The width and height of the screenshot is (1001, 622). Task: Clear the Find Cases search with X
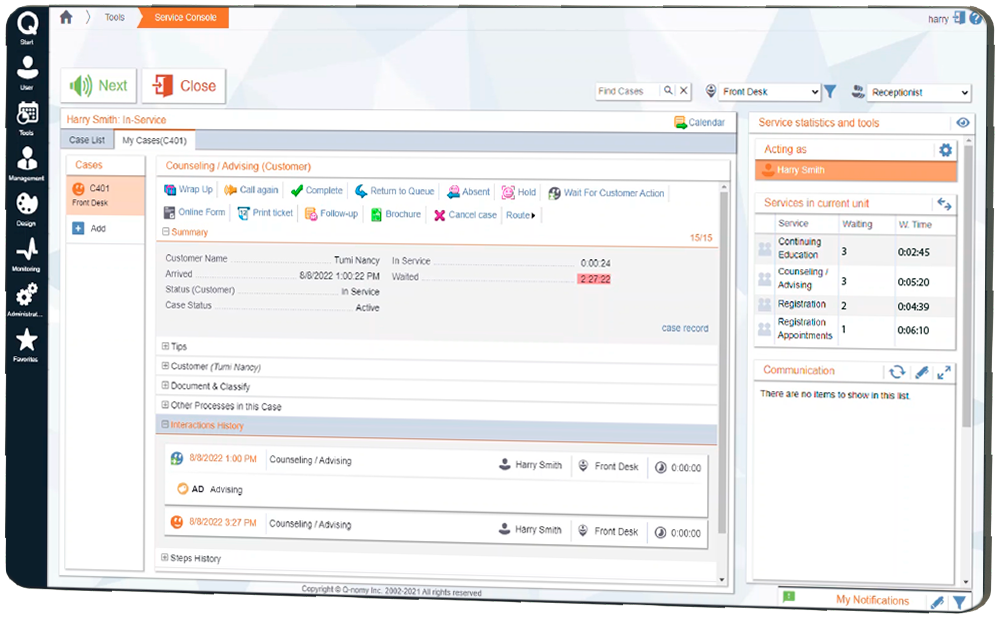684,91
